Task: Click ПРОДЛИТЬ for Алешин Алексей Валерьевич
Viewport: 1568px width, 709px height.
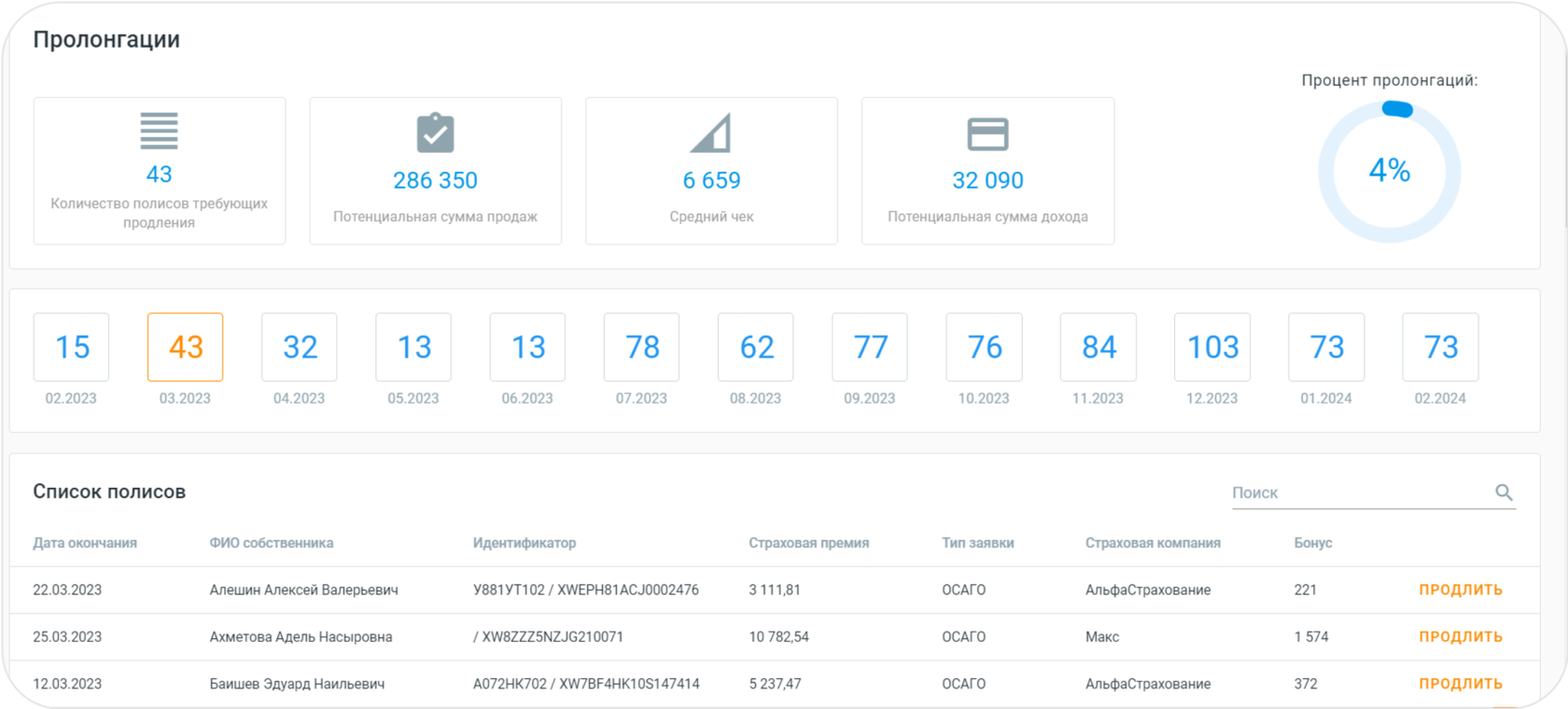Action: [x=1461, y=590]
